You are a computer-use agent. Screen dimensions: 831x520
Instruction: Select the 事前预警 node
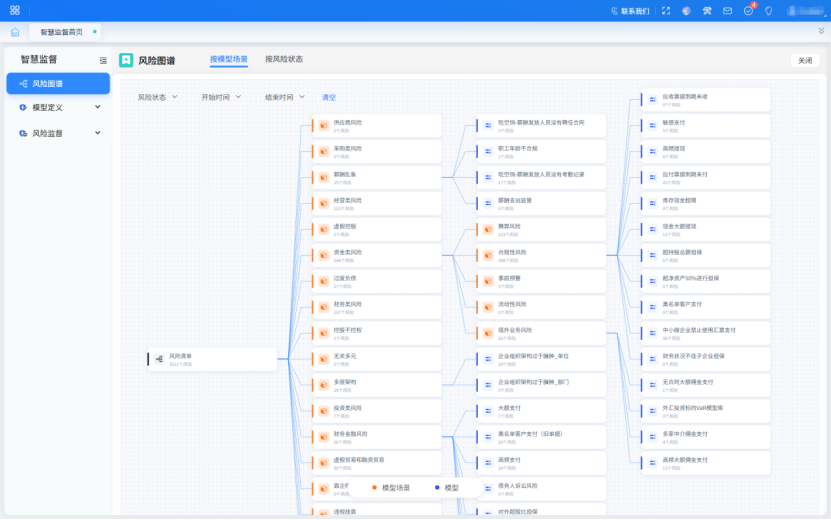point(541,281)
